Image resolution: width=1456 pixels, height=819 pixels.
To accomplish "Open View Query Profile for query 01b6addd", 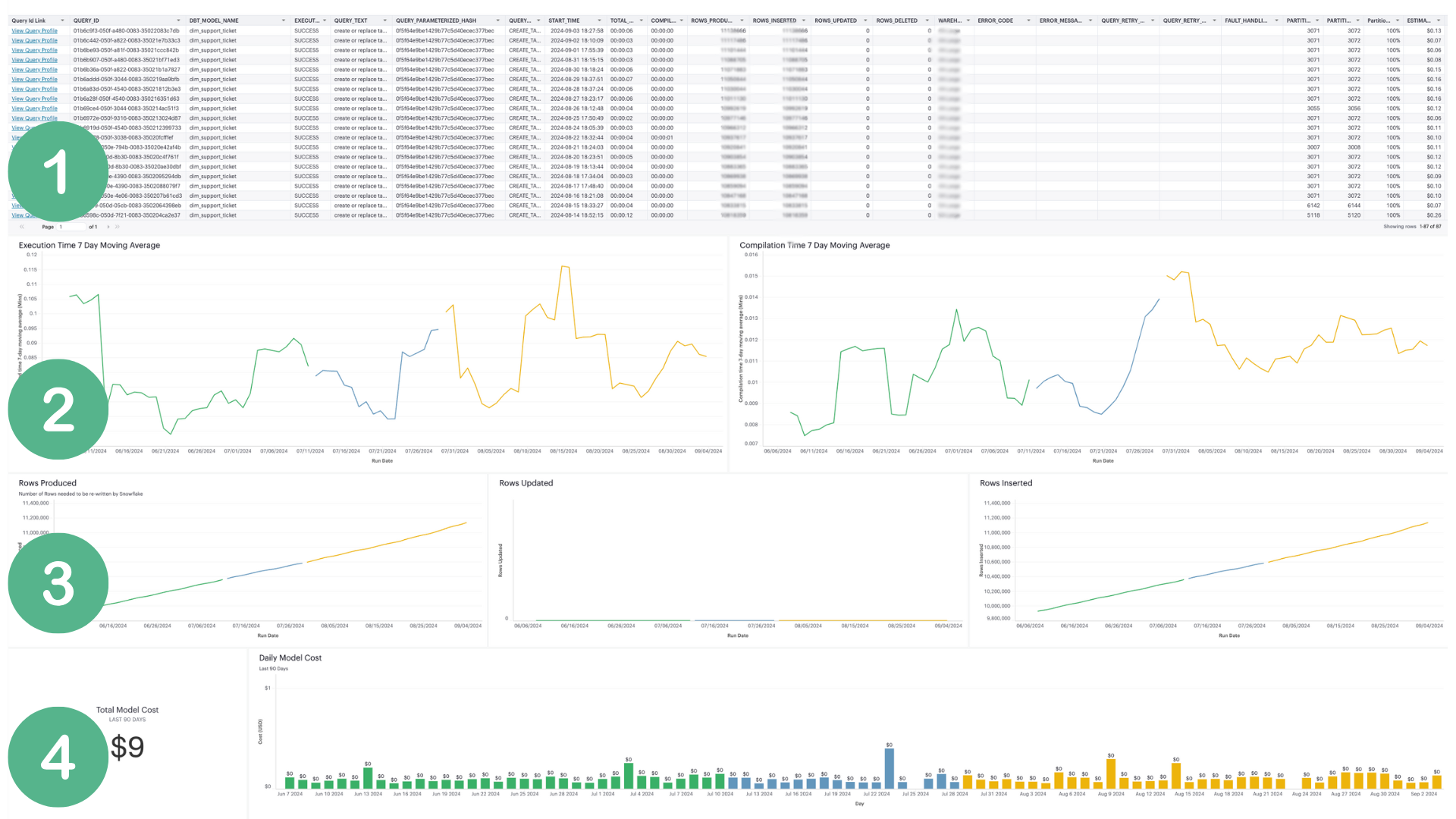I will (34, 80).
